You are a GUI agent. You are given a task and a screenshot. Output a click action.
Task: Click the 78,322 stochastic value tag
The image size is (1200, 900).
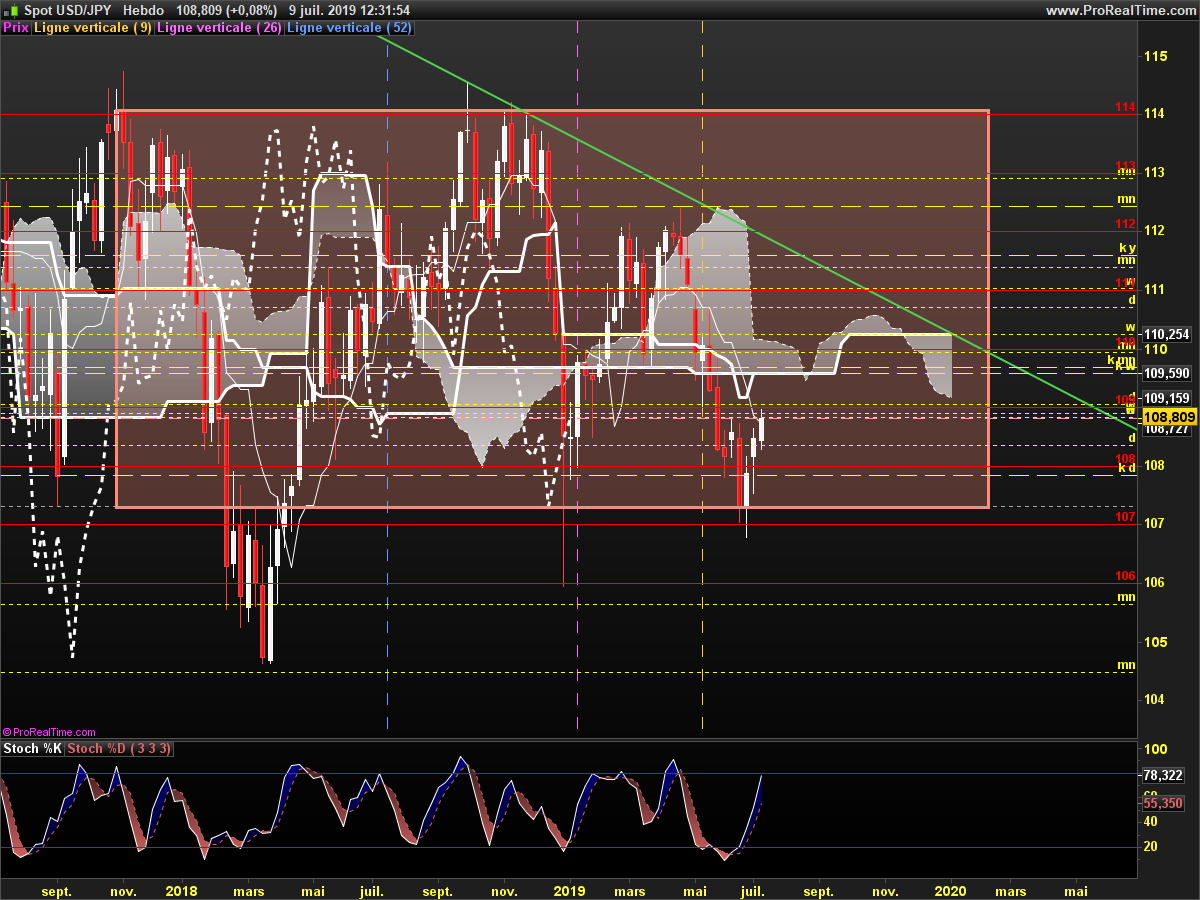click(1165, 775)
